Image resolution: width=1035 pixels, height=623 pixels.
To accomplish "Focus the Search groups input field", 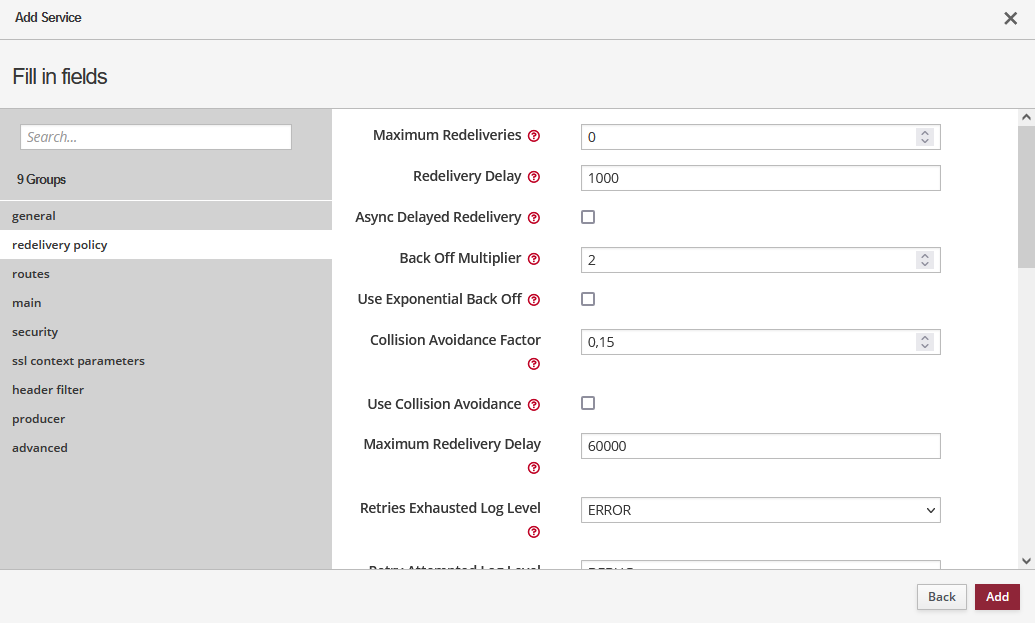I will (156, 137).
